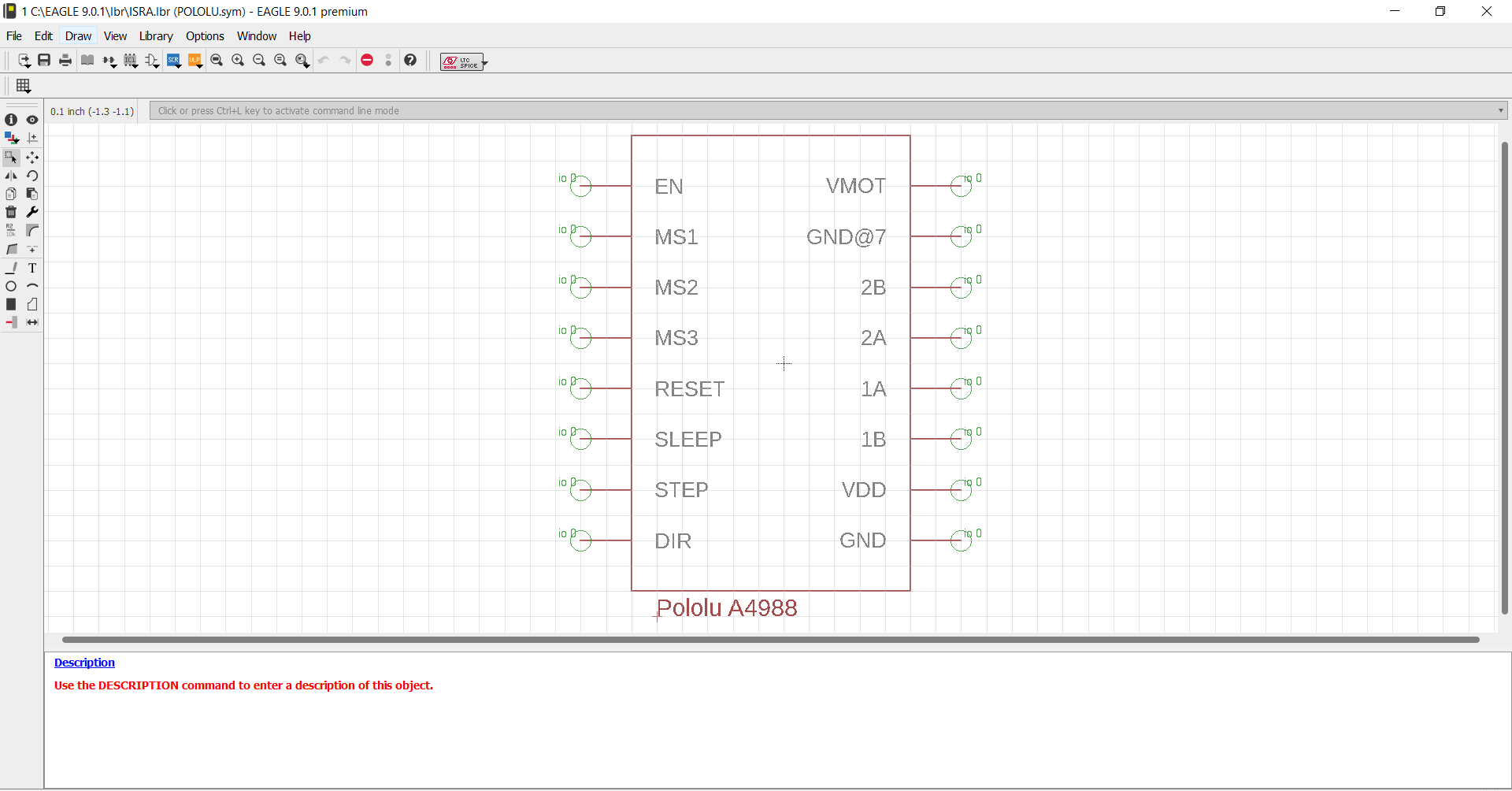Select the Rotate tool
The image size is (1512, 791).
tap(32, 176)
